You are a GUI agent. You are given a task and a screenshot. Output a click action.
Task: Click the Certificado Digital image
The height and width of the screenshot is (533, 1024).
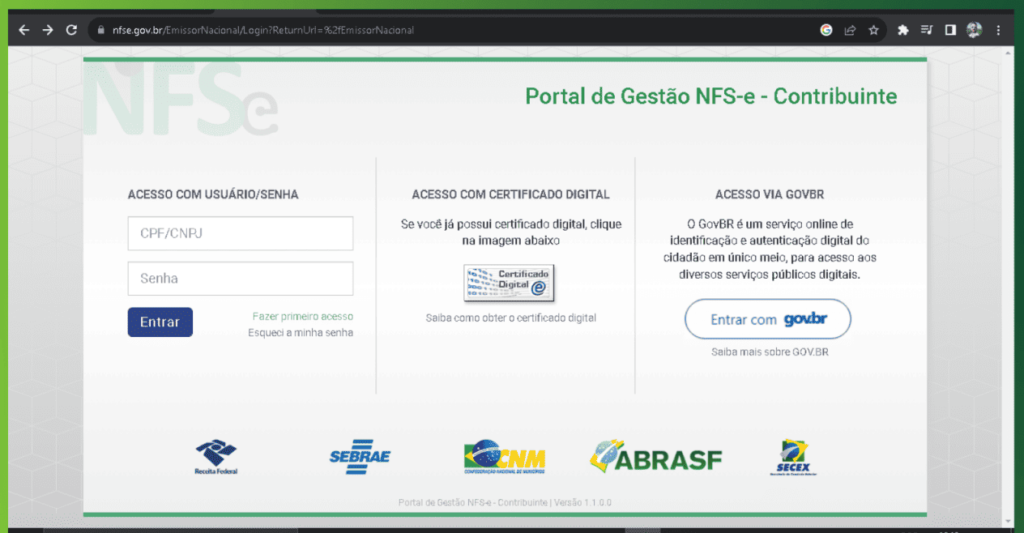509,283
